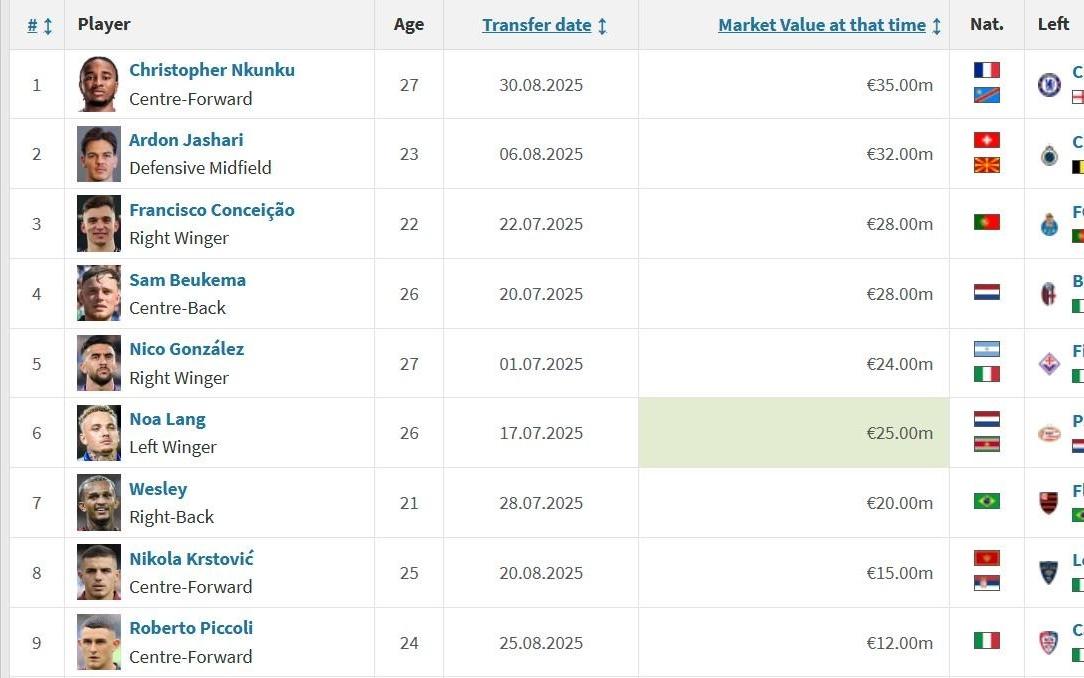Click Sam Beukema's portrait thumbnail
Screen dimensions: 1084x678
coord(99,294)
